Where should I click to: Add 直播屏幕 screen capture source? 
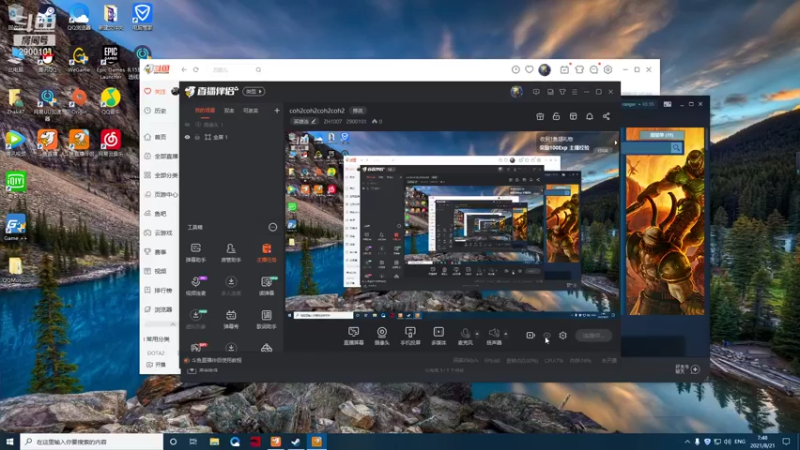click(354, 336)
